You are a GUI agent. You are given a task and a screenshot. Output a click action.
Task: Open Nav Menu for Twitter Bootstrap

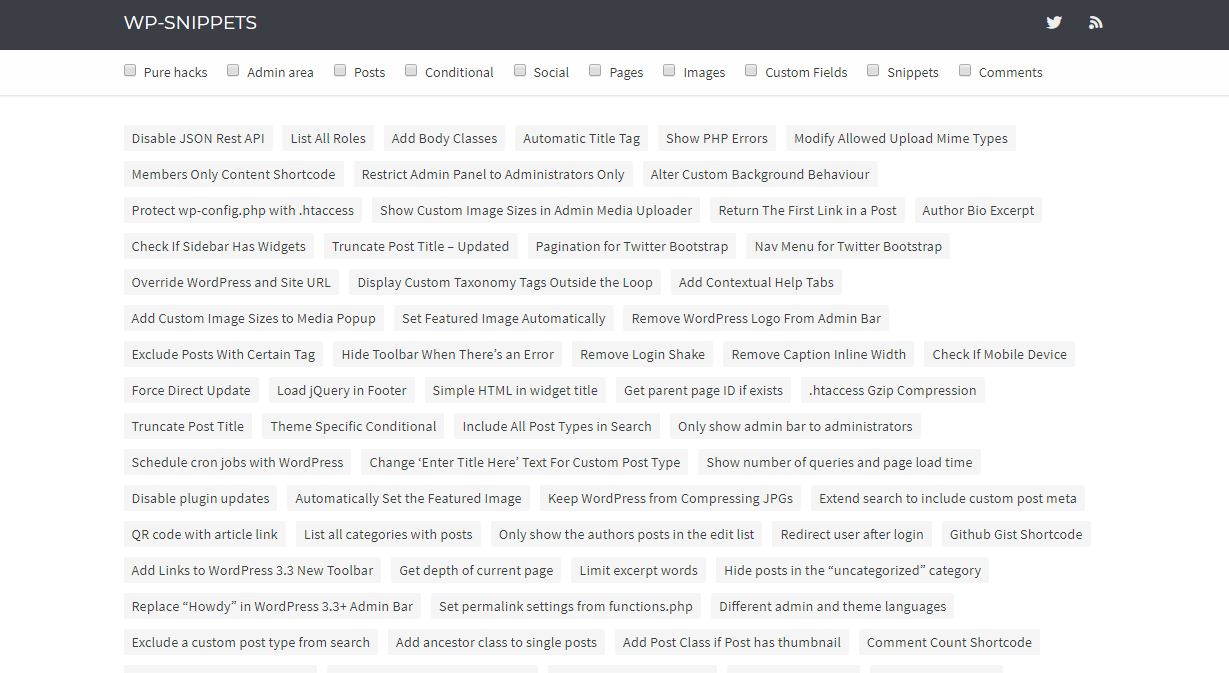coord(848,246)
